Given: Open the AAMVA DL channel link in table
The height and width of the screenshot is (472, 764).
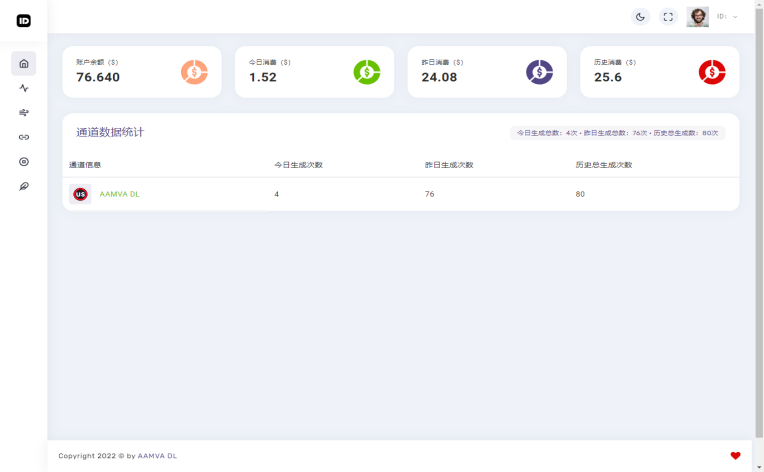Looking at the screenshot, I should [x=120, y=194].
